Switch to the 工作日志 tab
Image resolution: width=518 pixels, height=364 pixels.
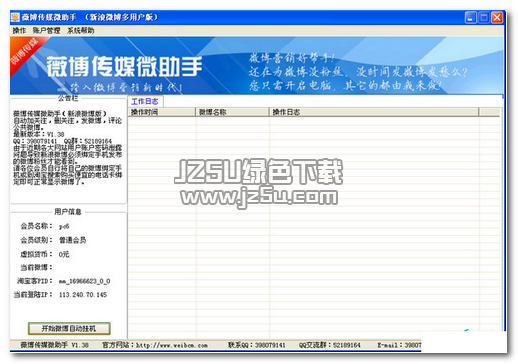[145, 101]
